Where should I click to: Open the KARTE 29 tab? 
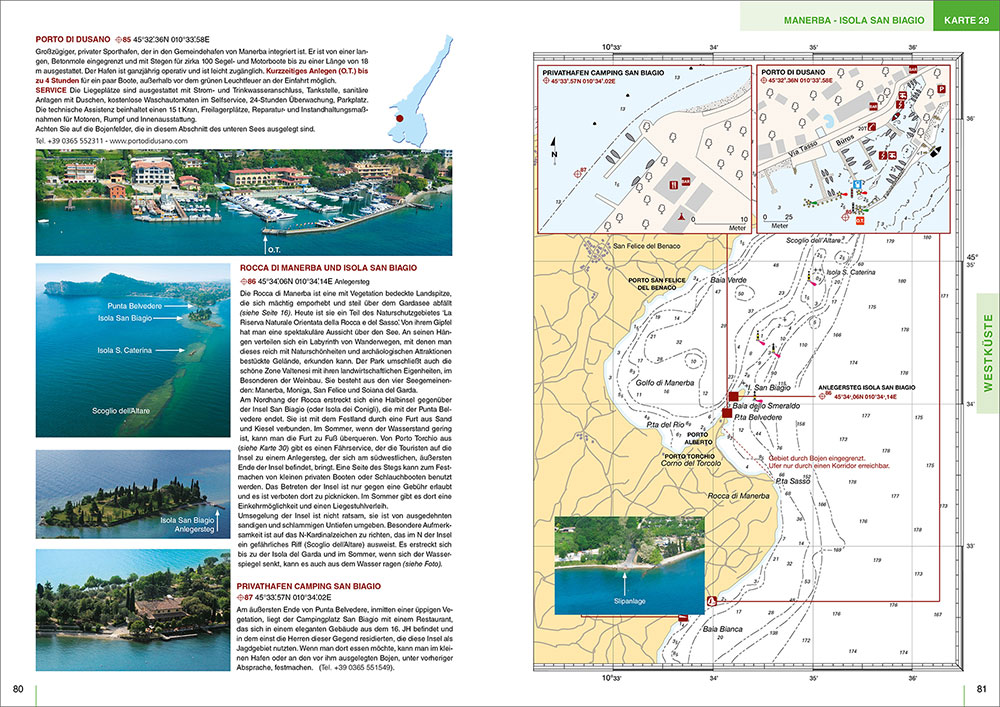965,18
